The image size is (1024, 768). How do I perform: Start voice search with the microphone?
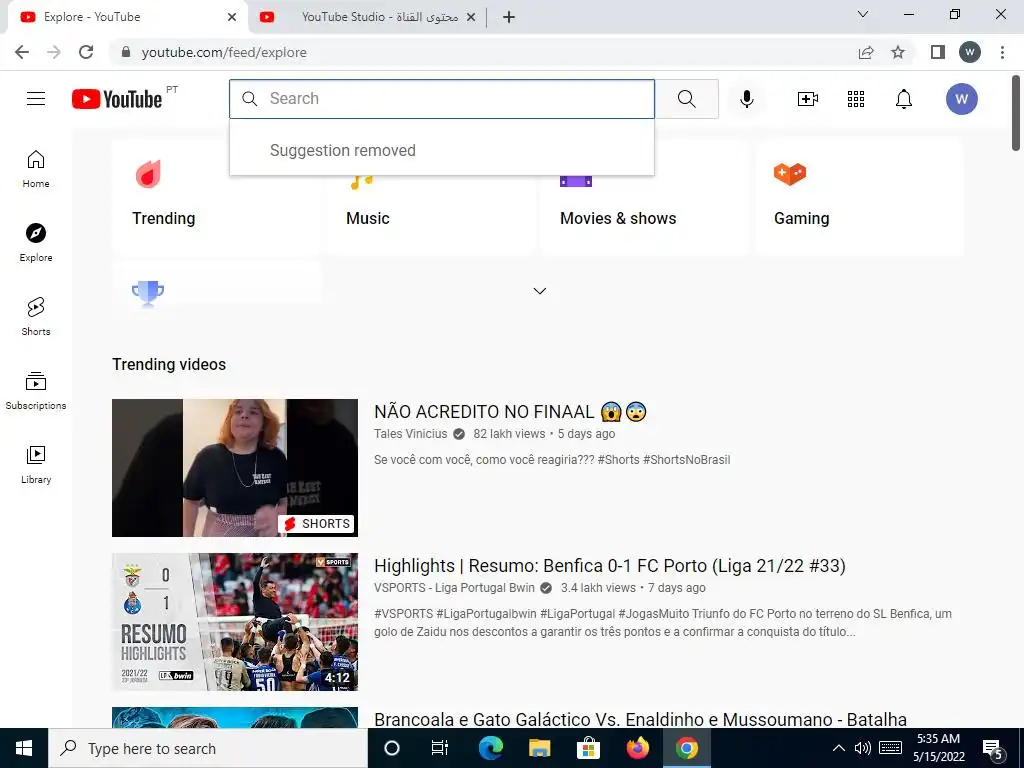coord(746,99)
